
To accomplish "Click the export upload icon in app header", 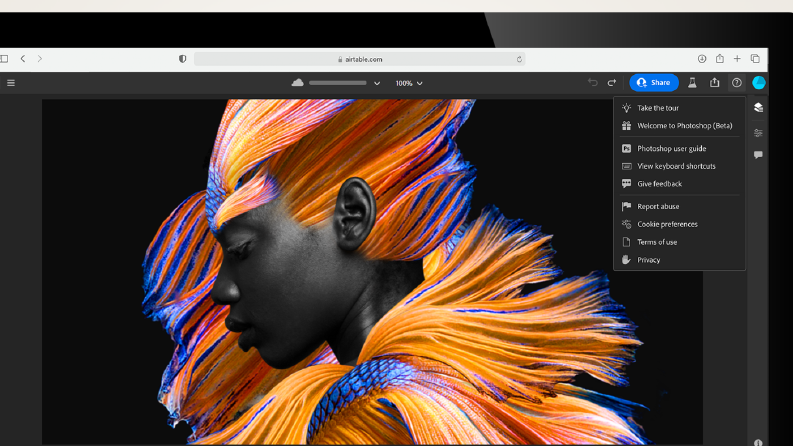I will click(715, 82).
